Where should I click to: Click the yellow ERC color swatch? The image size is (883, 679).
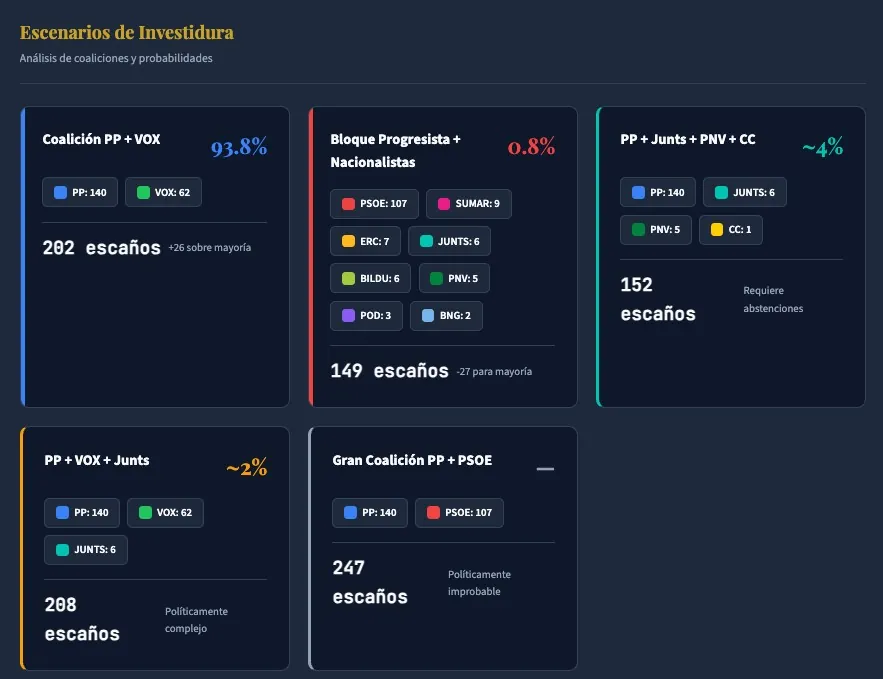coord(348,242)
